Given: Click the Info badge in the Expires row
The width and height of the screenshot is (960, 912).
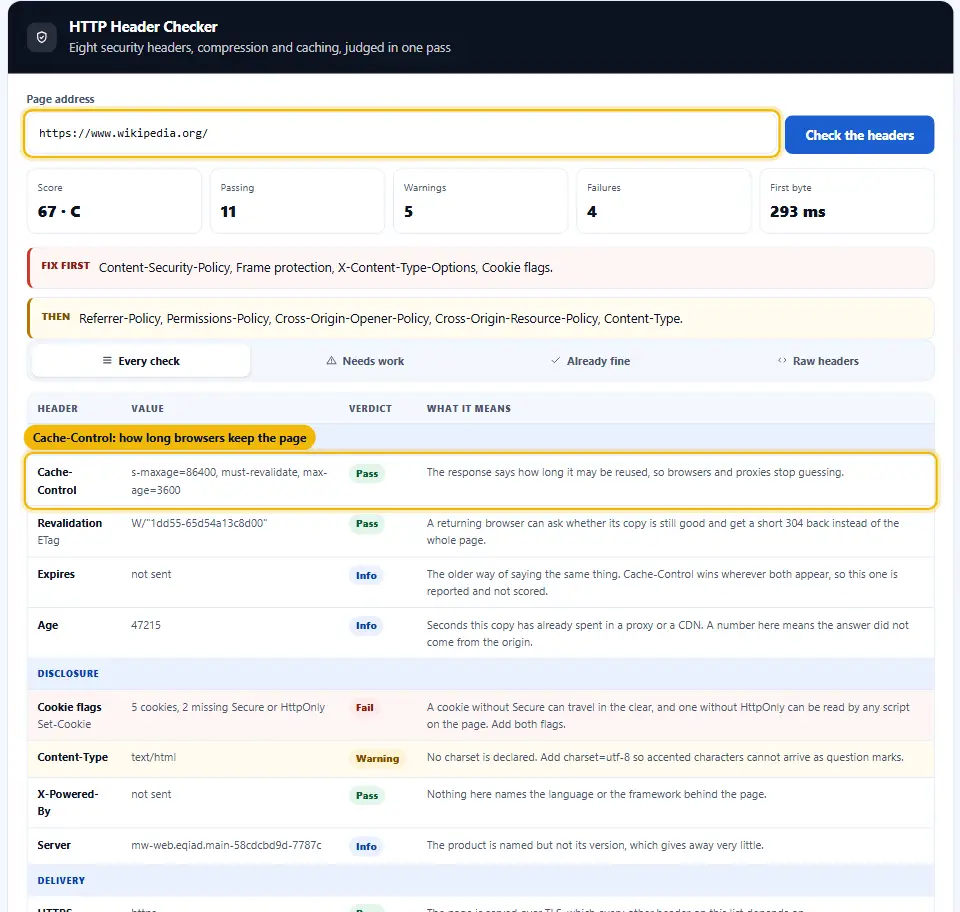Looking at the screenshot, I should [366, 575].
